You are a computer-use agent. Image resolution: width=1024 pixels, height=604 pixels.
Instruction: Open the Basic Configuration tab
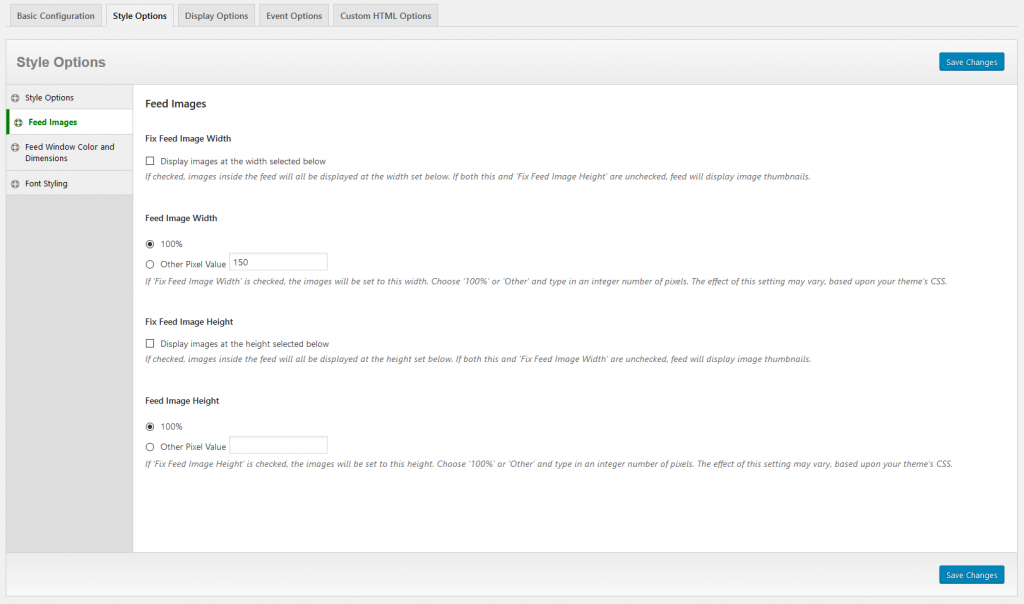(55, 16)
